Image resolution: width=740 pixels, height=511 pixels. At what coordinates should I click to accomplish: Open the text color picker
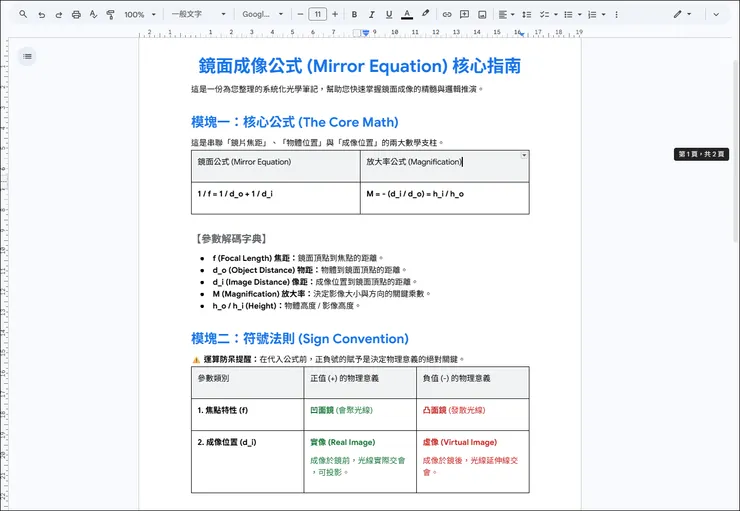[407, 15]
